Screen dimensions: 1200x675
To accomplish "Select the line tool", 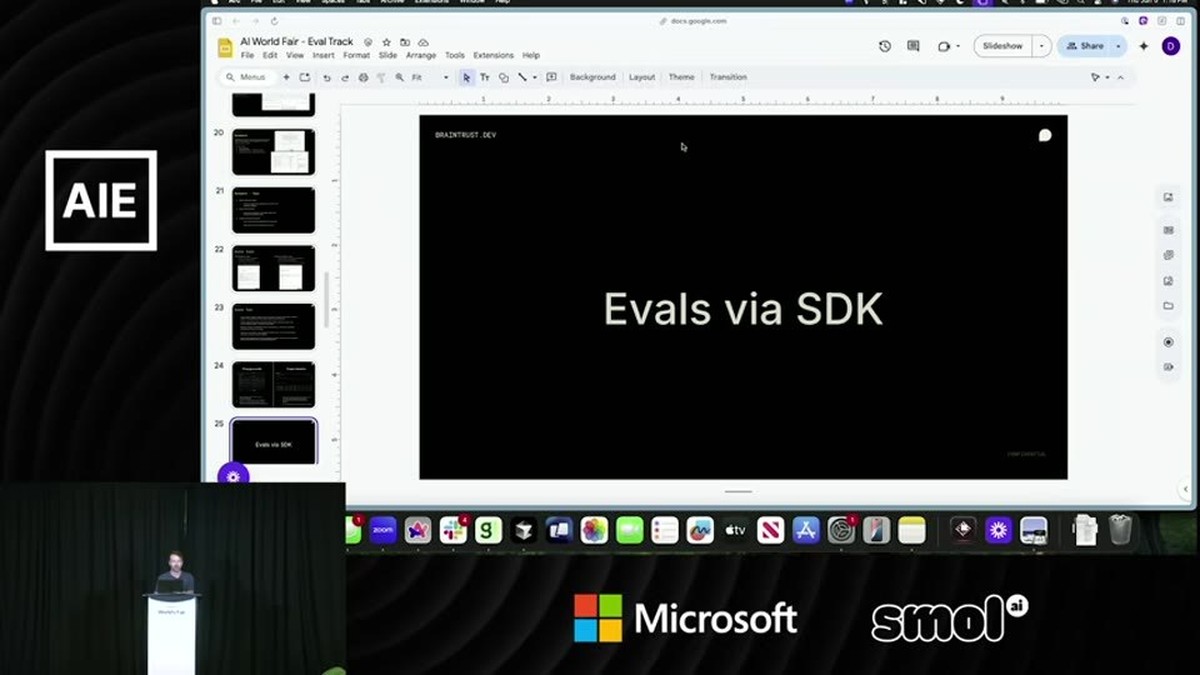I will tap(522, 77).
